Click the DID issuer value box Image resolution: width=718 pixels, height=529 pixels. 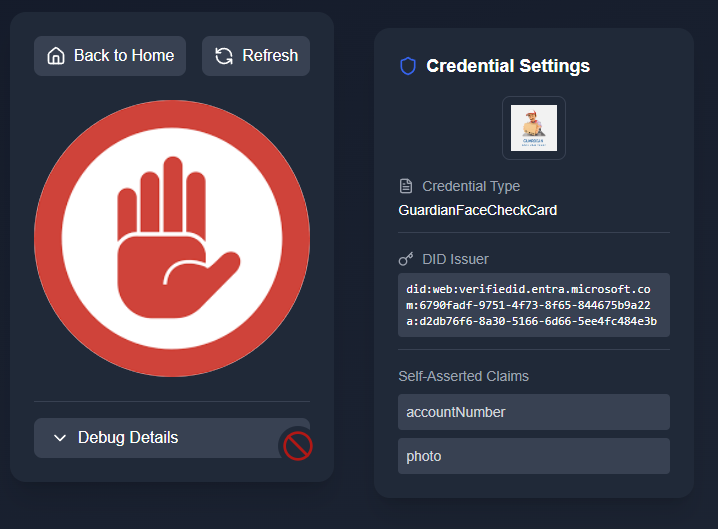coord(533,305)
